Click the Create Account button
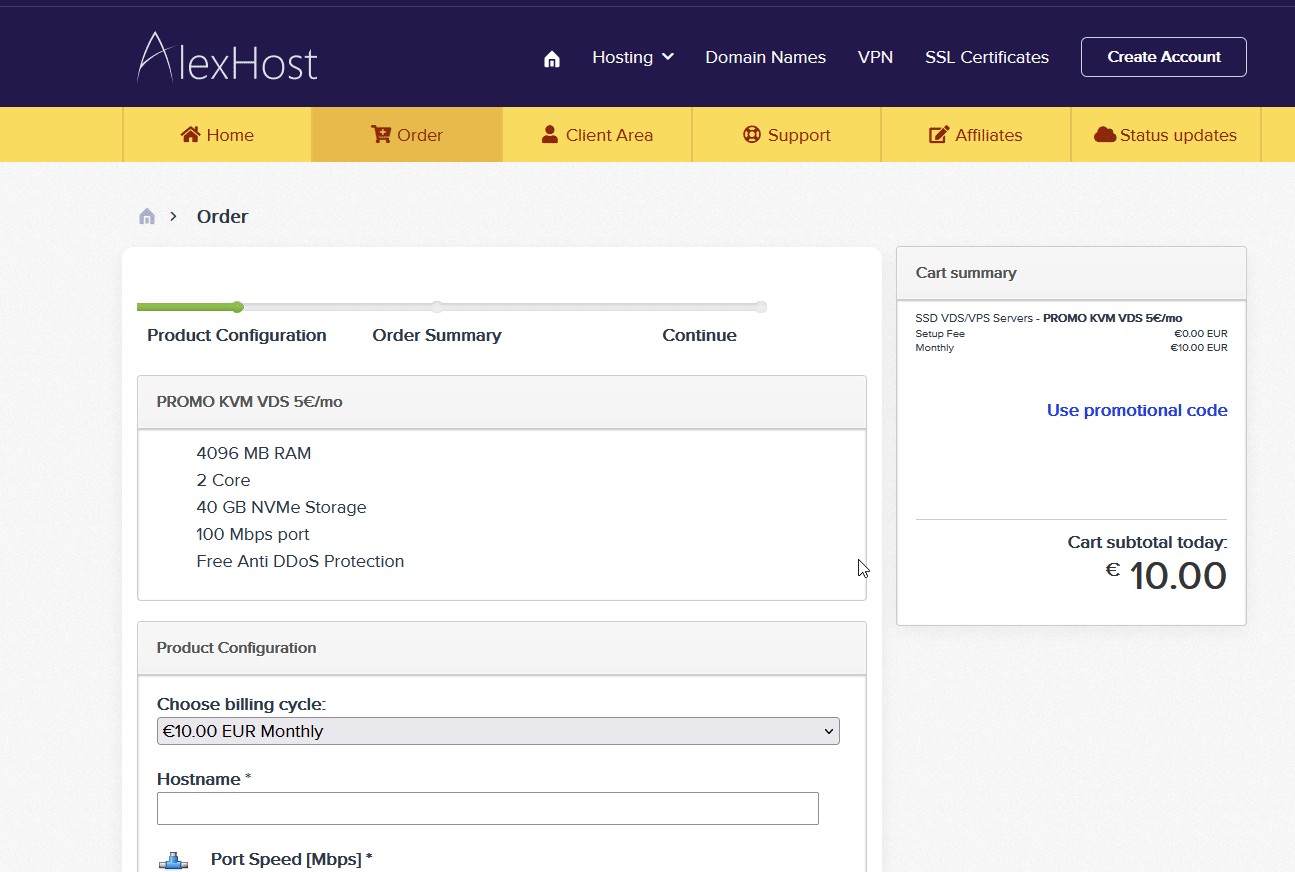 (x=1164, y=57)
